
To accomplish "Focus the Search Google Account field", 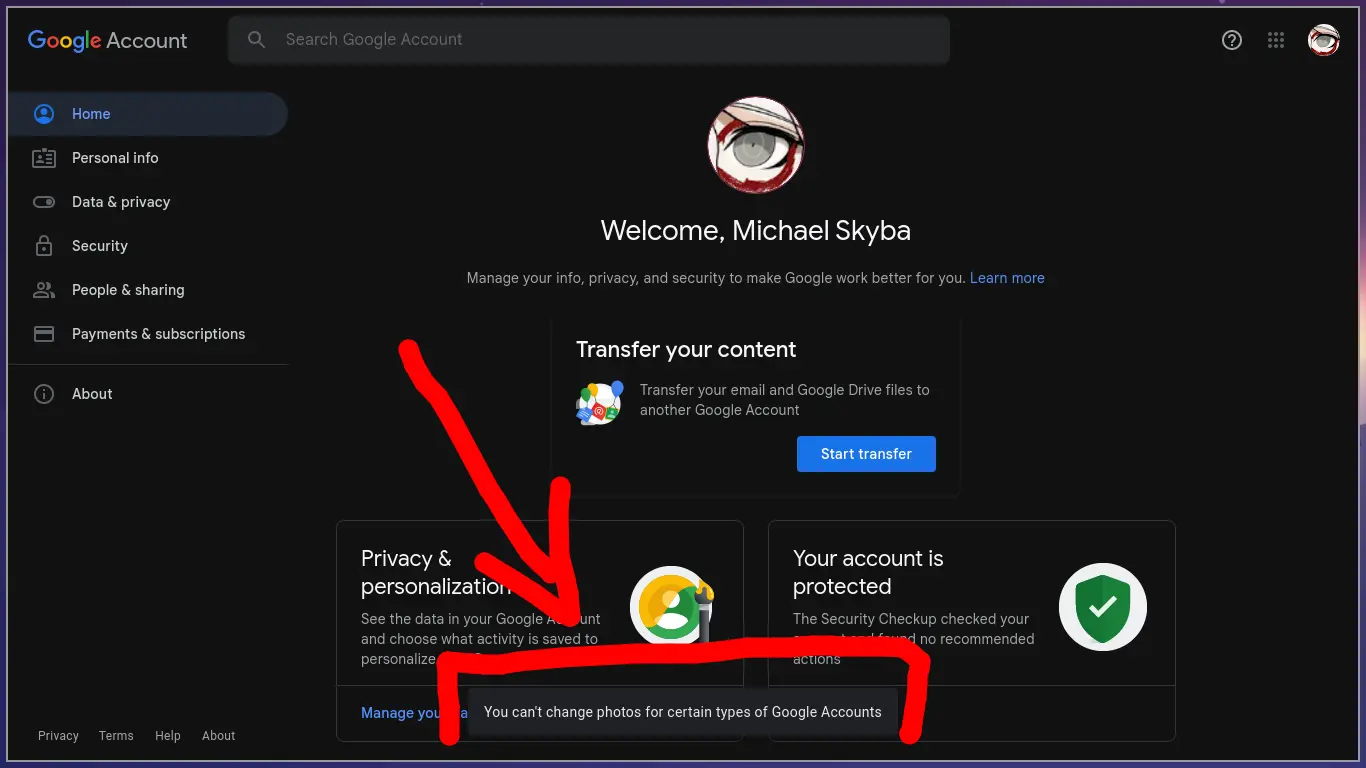I will pyautogui.click(x=589, y=40).
